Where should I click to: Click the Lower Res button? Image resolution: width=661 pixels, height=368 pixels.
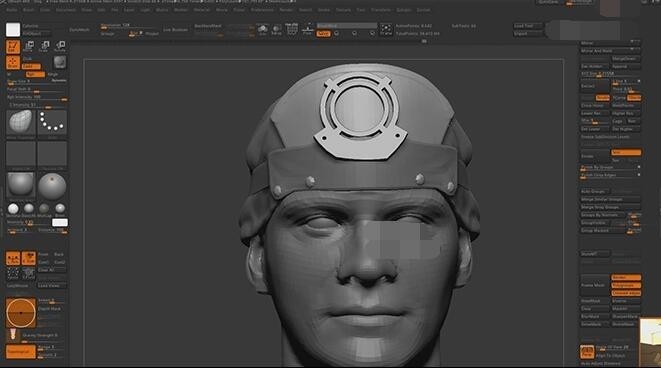(594, 113)
